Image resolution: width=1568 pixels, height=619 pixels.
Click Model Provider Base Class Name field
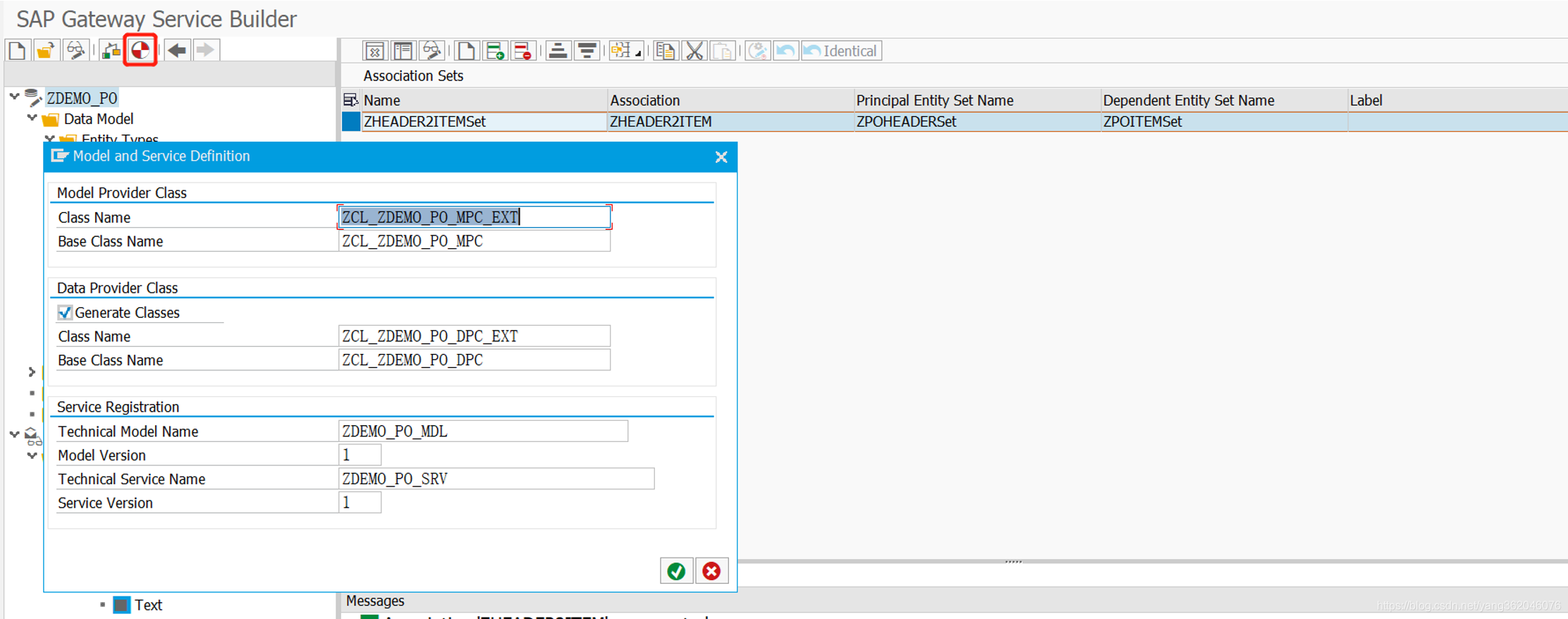pos(474,241)
